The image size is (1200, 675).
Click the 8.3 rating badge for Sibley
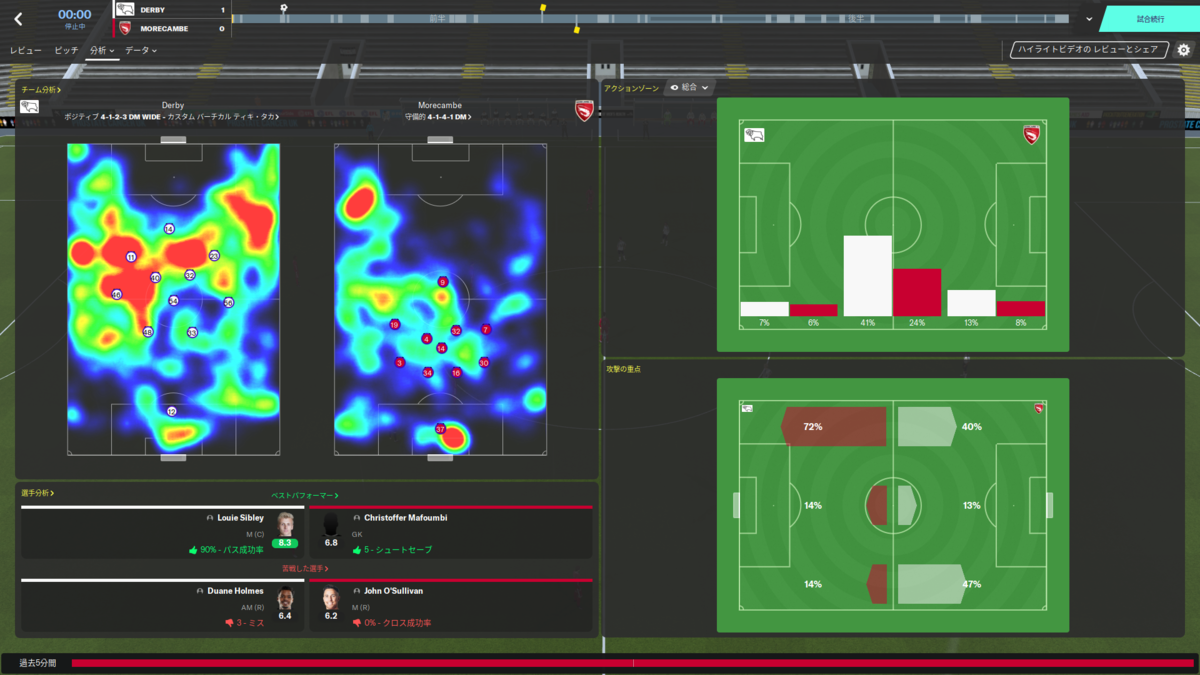pyautogui.click(x=285, y=543)
